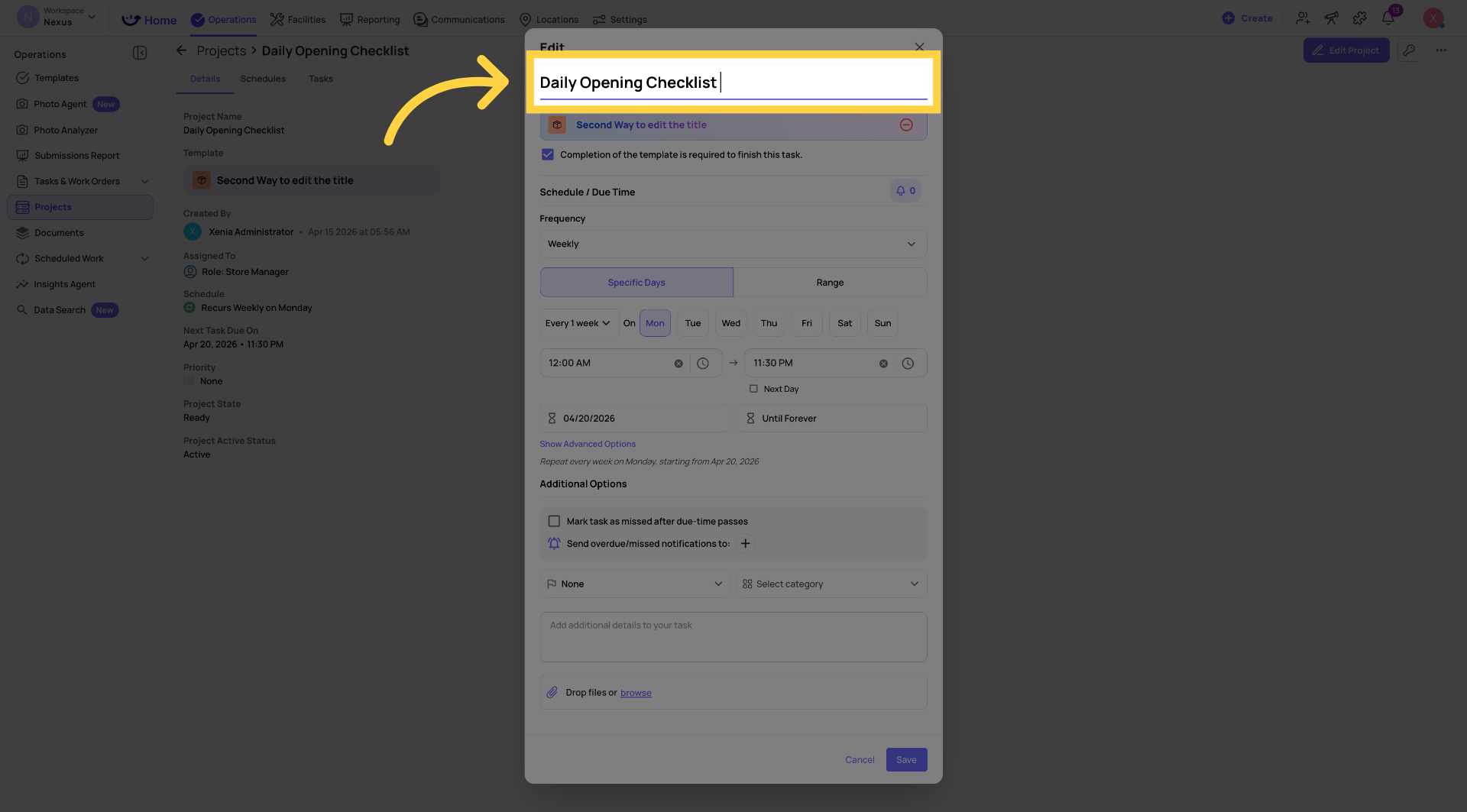Image resolution: width=1467 pixels, height=812 pixels.
Task: Remove the attached template with minus icon
Action: [906, 125]
